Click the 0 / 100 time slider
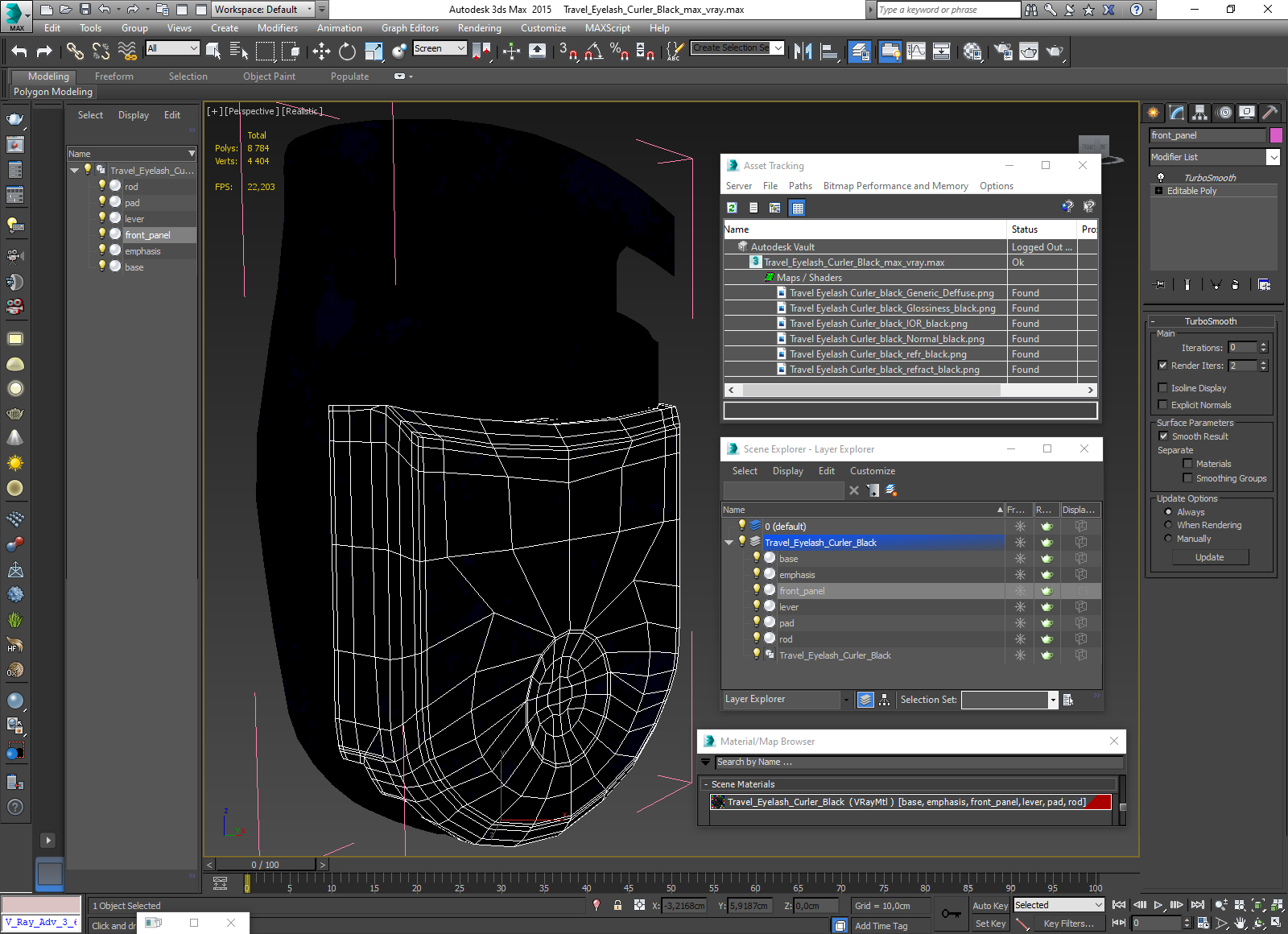Image resolution: width=1288 pixels, height=934 pixels. 266,865
